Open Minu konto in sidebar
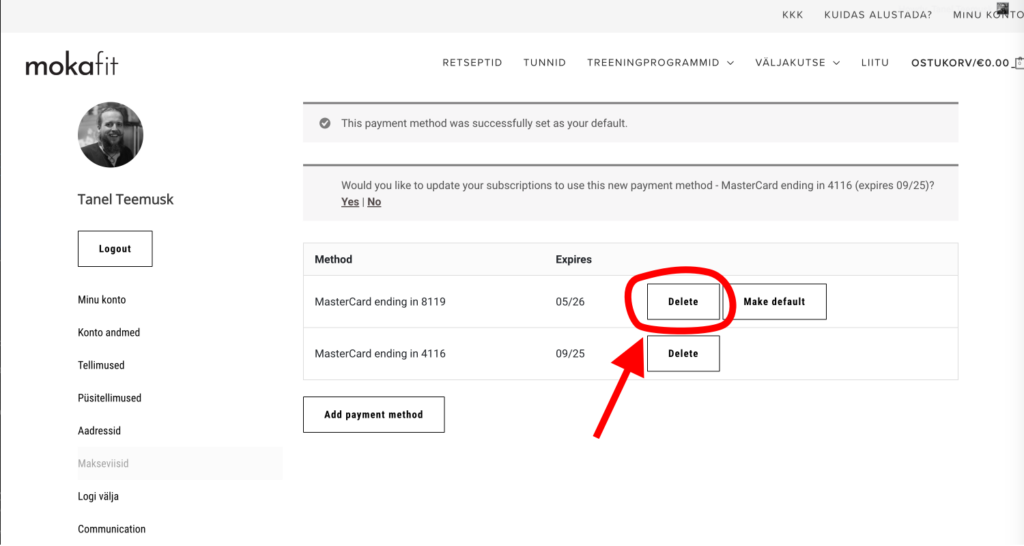1024x546 pixels. tap(102, 300)
